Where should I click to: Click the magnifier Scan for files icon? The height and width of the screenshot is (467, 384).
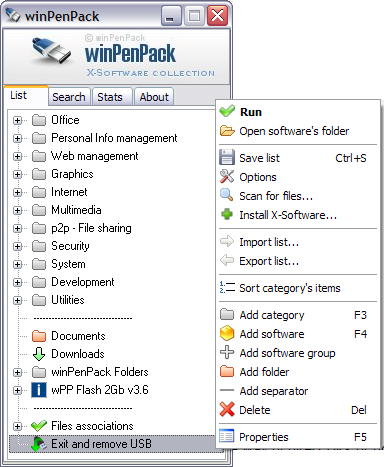click(227, 195)
